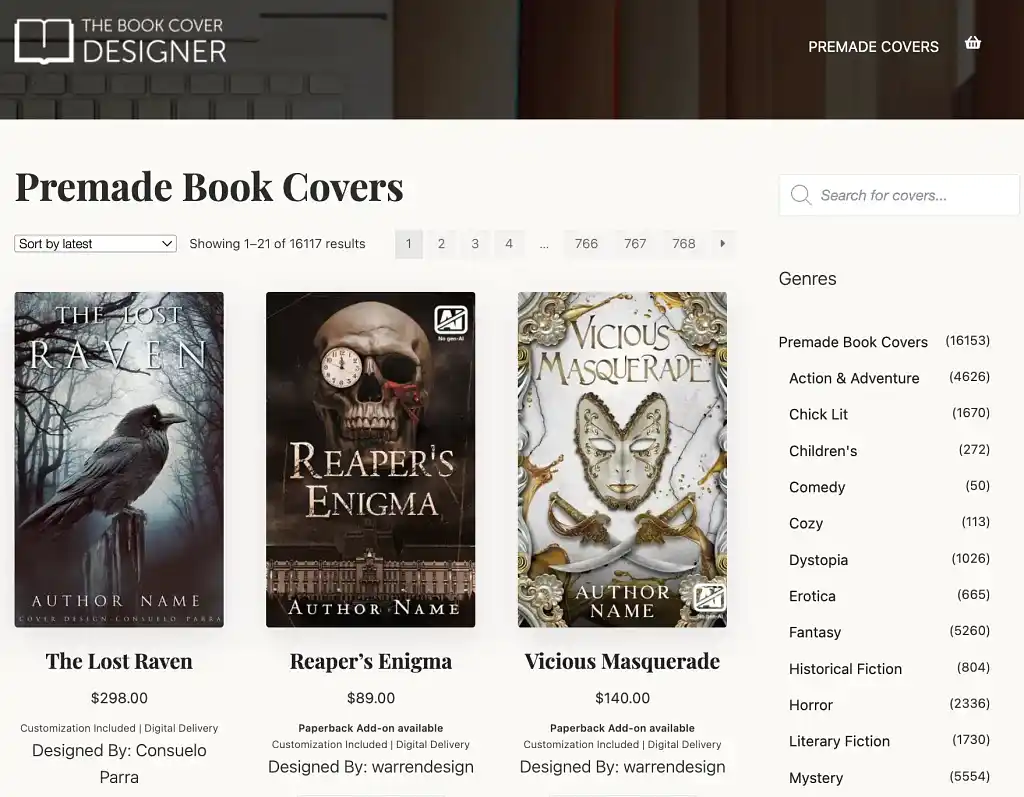This screenshot has height=797, width=1024.
Task: Click the search magnifier icon
Action: tap(801, 195)
